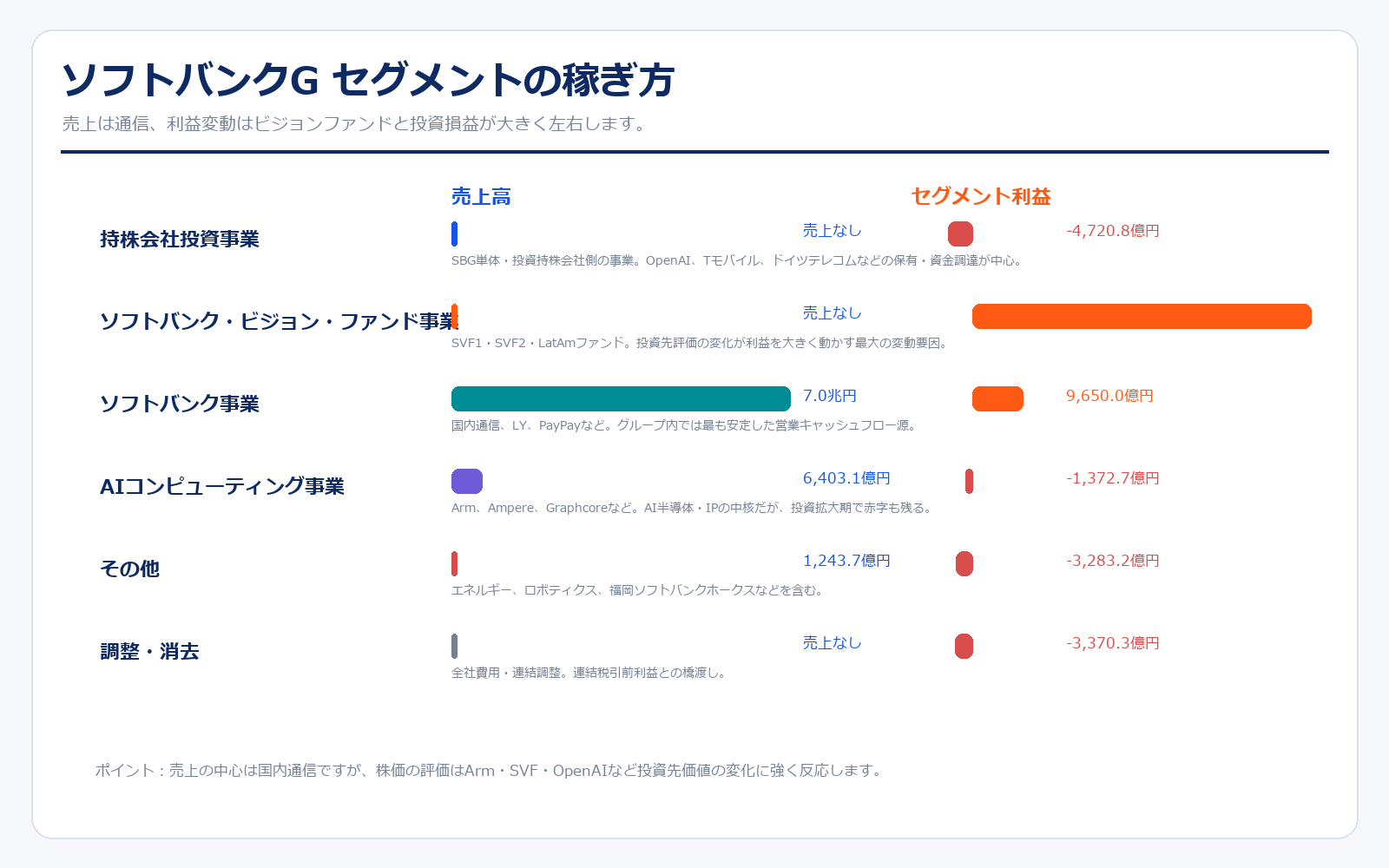Viewport: 1389px width, 868px height.
Task: Click the -3,370.3億円 profit value
Action: coord(1113,643)
